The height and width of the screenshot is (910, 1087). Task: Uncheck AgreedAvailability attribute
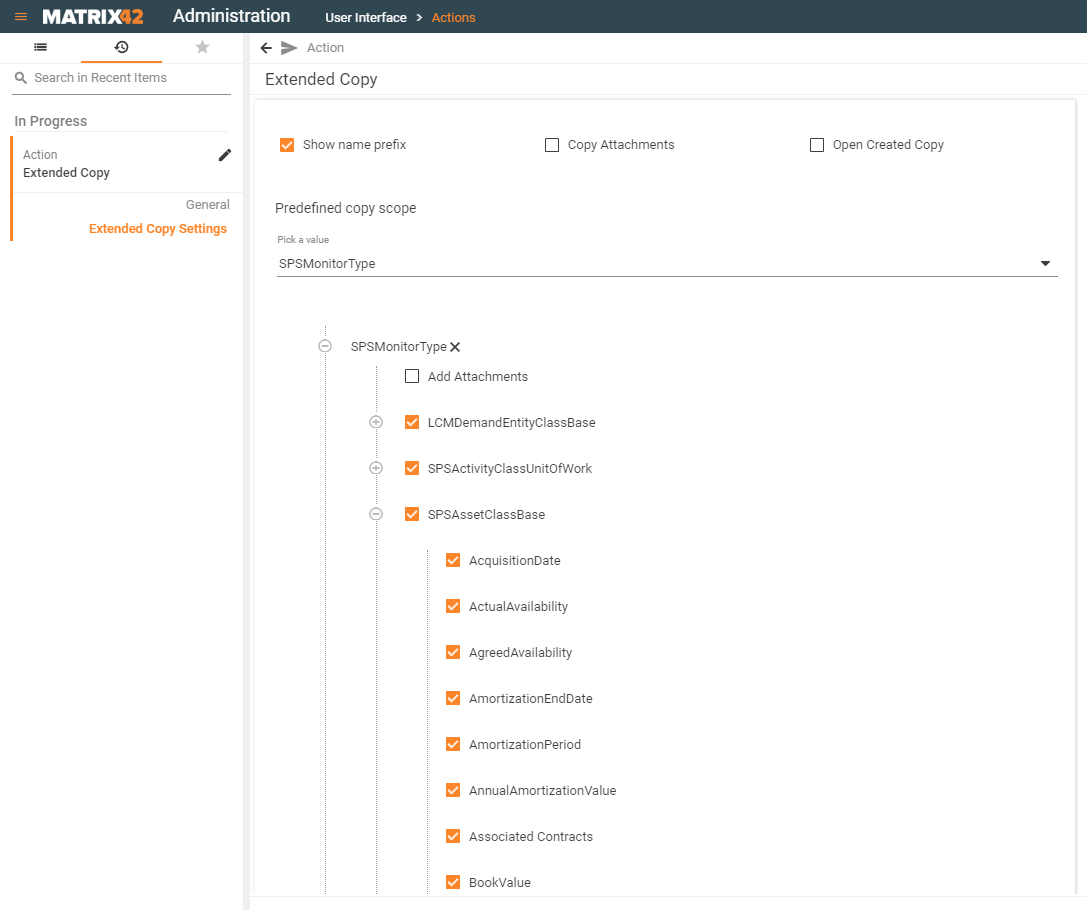click(x=453, y=652)
